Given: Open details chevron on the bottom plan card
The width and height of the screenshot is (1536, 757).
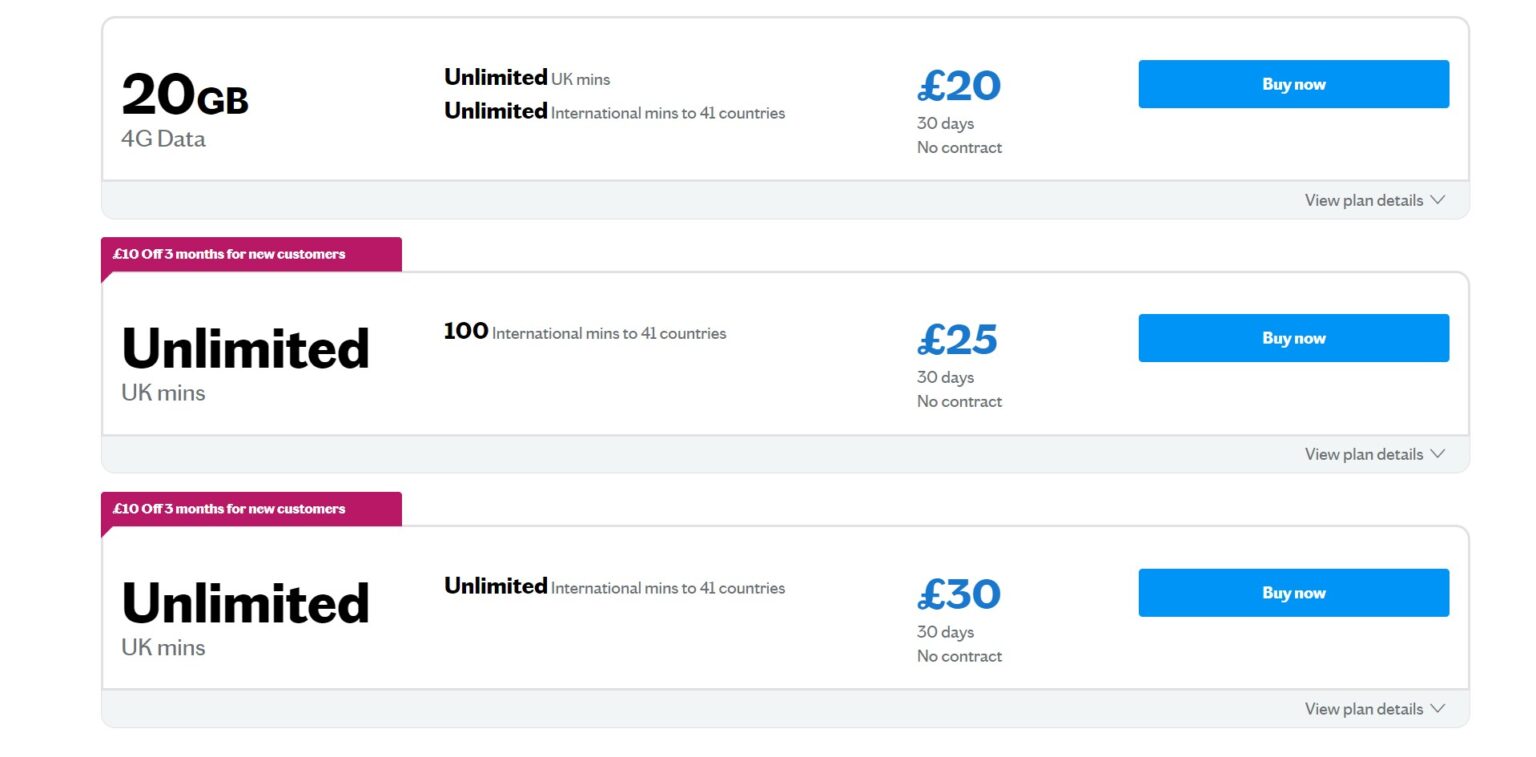Looking at the screenshot, I should click(x=1438, y=708).
